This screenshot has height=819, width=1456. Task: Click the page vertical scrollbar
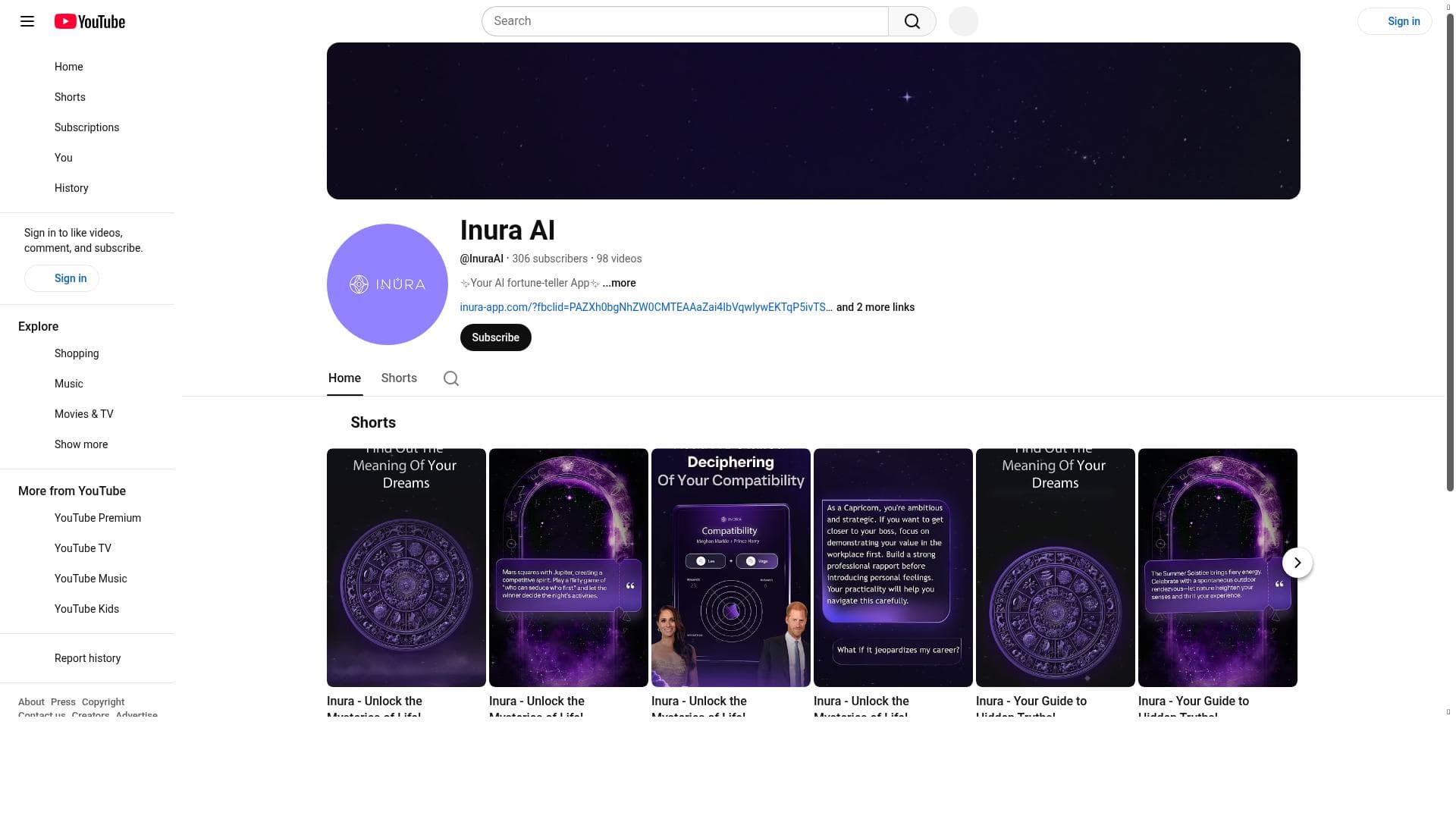(x=1450, y=250)
